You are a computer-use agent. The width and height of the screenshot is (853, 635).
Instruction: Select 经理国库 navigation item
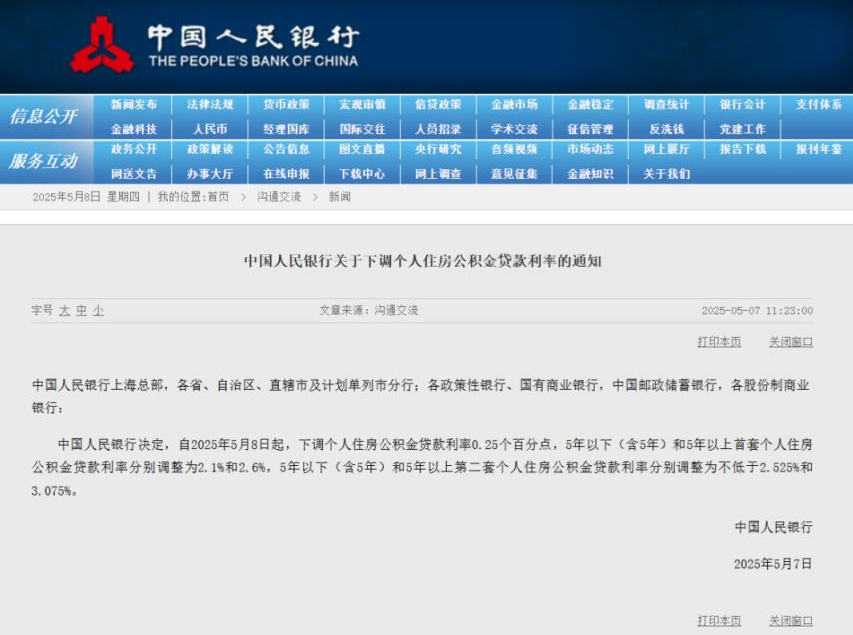[x=286, y=129]
